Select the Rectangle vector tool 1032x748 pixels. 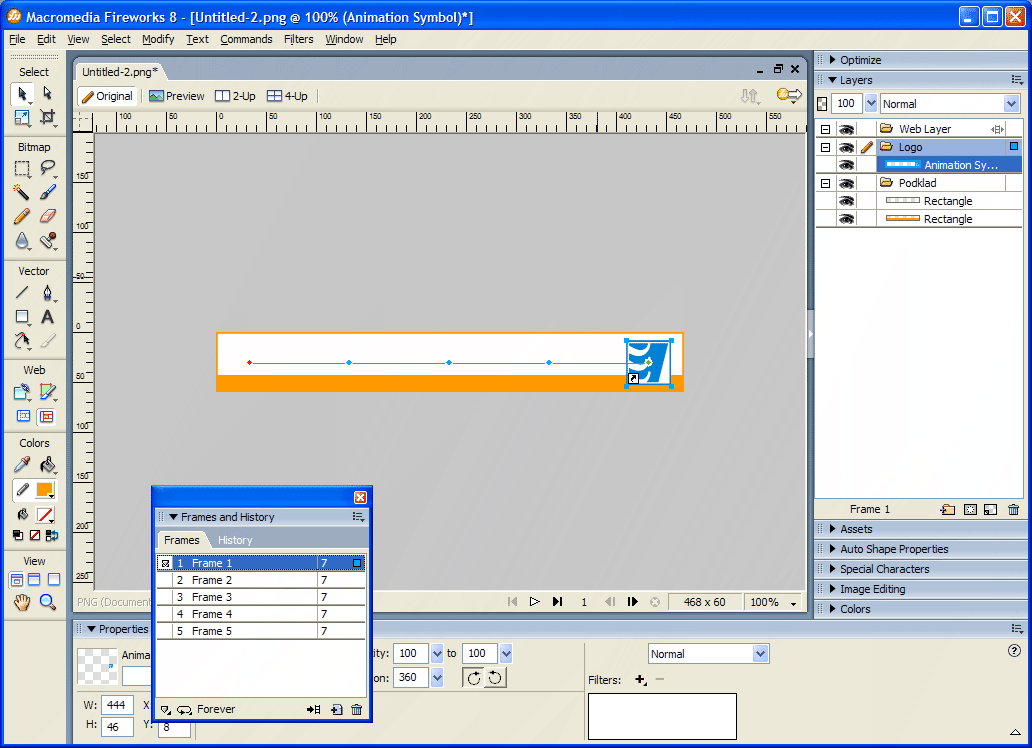(x=22, y=317)
